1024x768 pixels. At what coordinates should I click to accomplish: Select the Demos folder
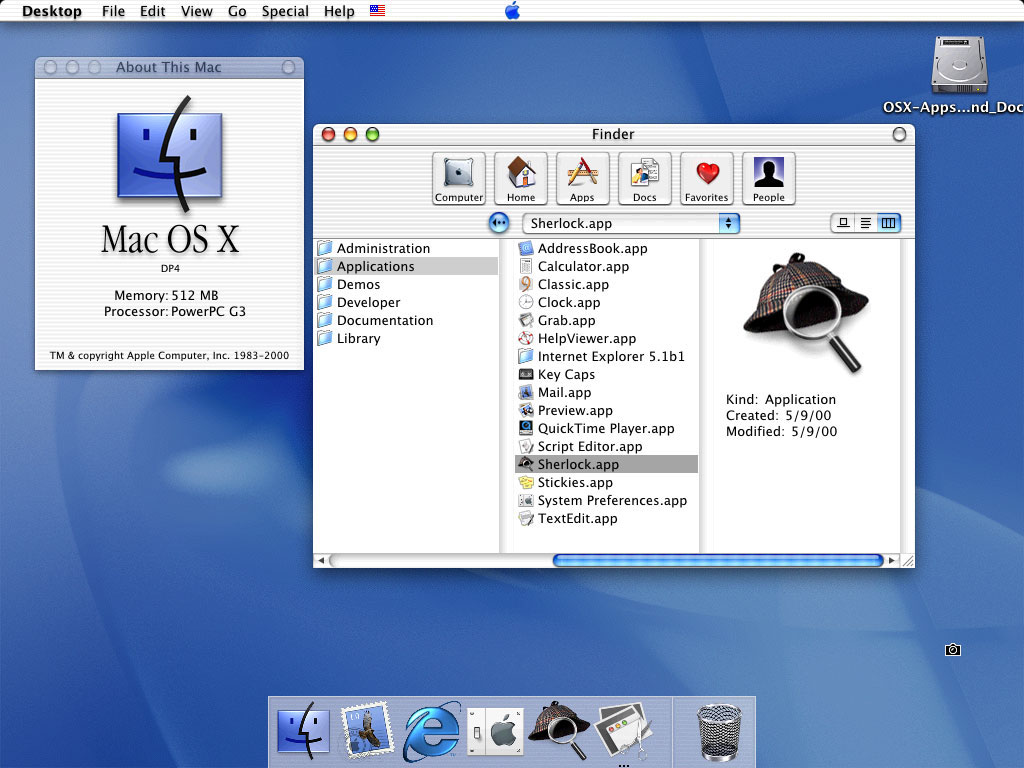point(406,284)
